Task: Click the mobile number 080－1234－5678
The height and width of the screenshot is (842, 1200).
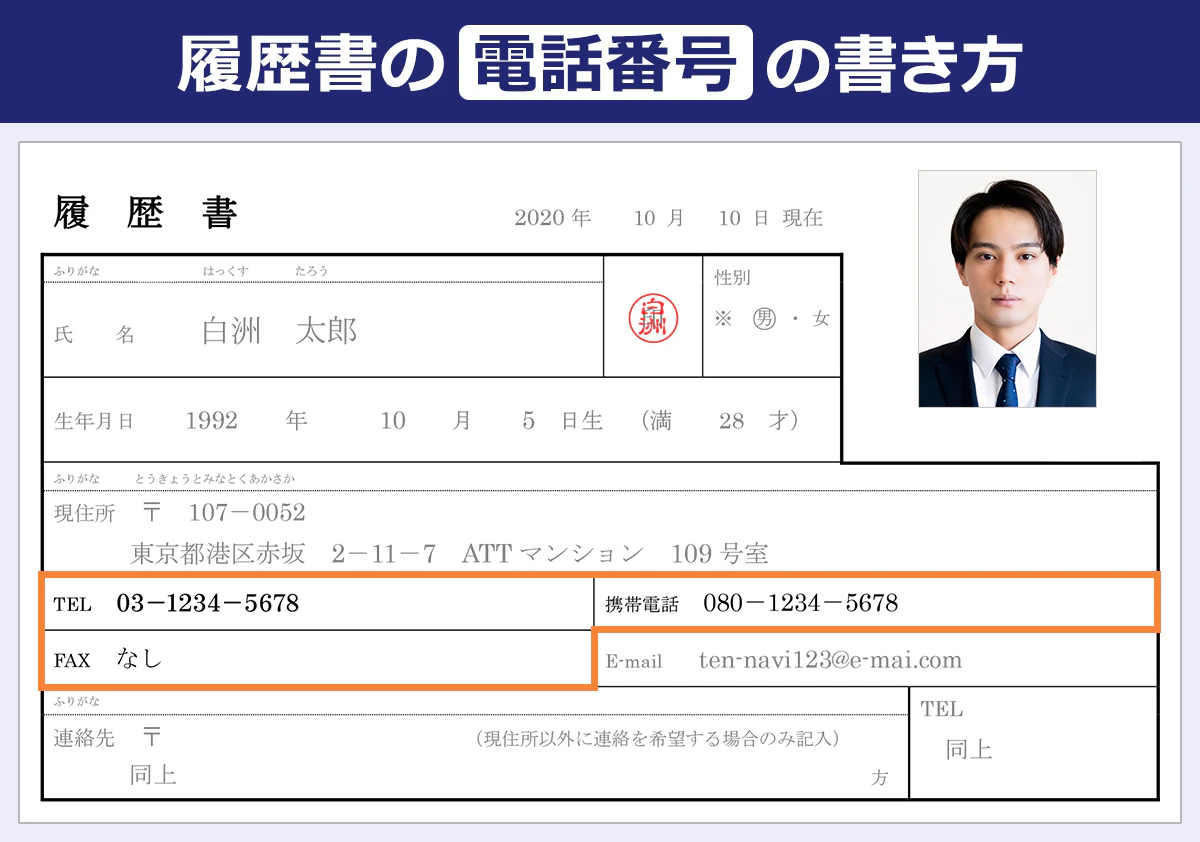Action: point(800,603)
